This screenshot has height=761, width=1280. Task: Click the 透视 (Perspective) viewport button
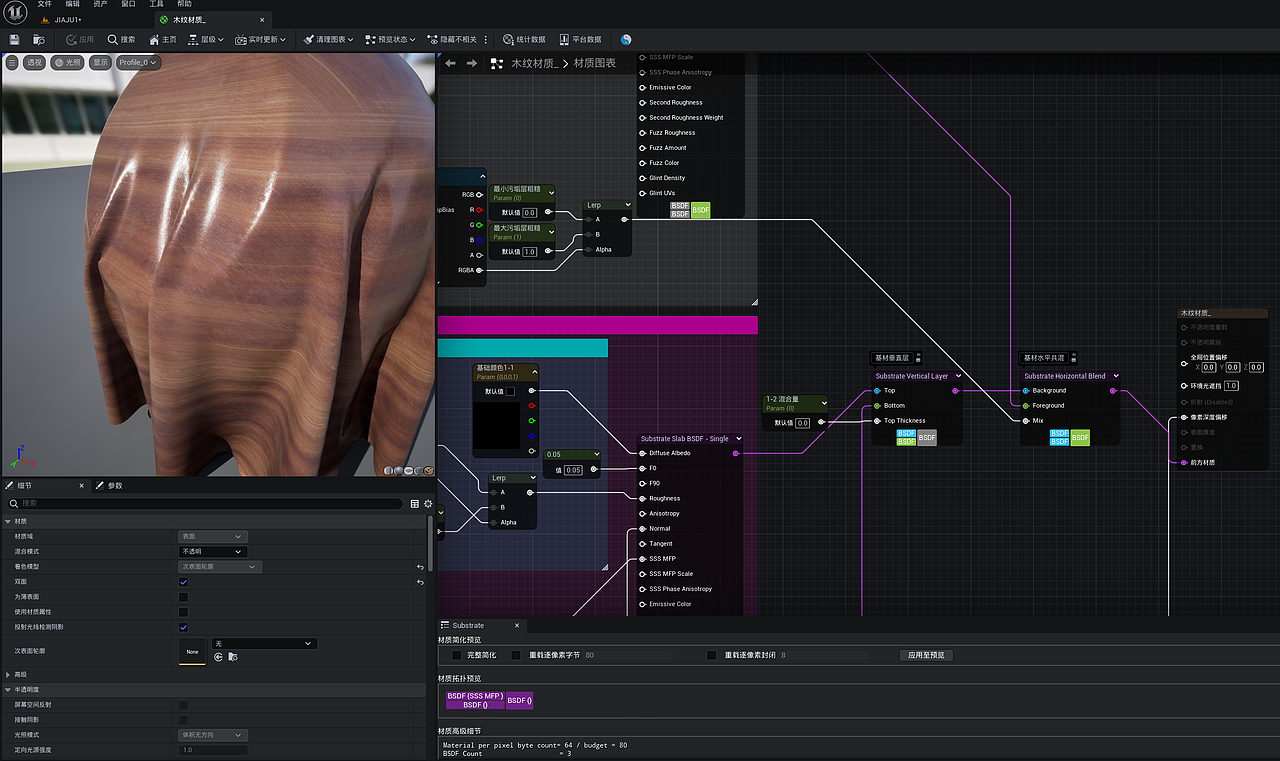(35, 62)
